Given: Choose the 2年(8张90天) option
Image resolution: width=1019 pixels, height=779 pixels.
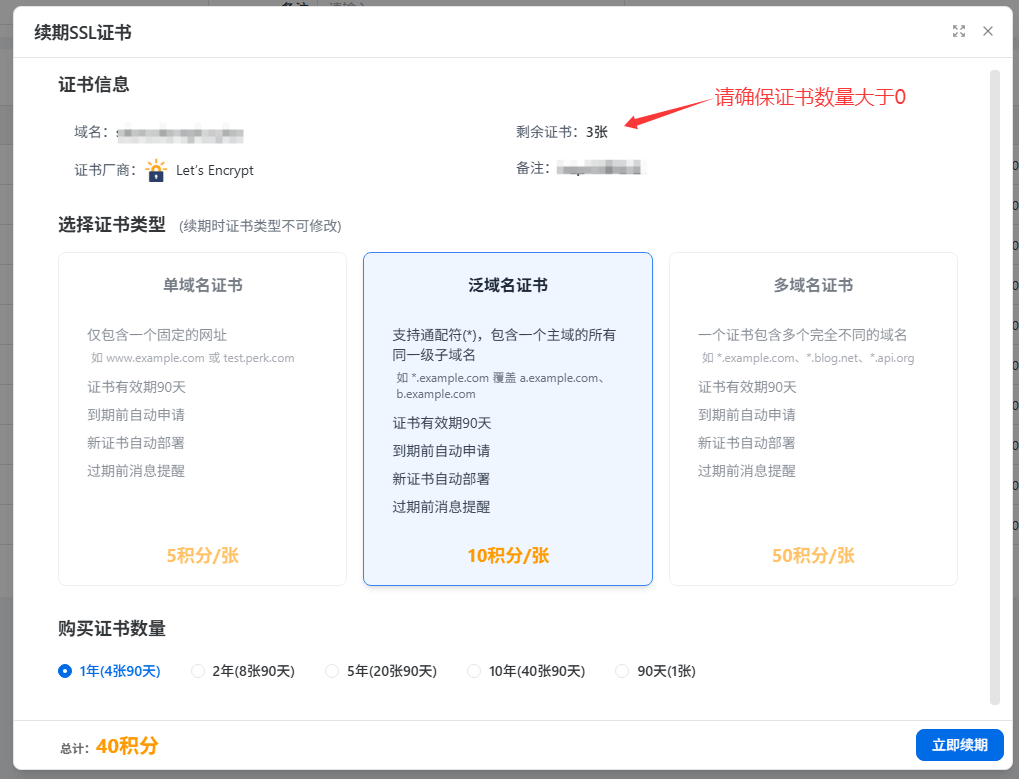Looking at the screenshot, I should point(198,671).
